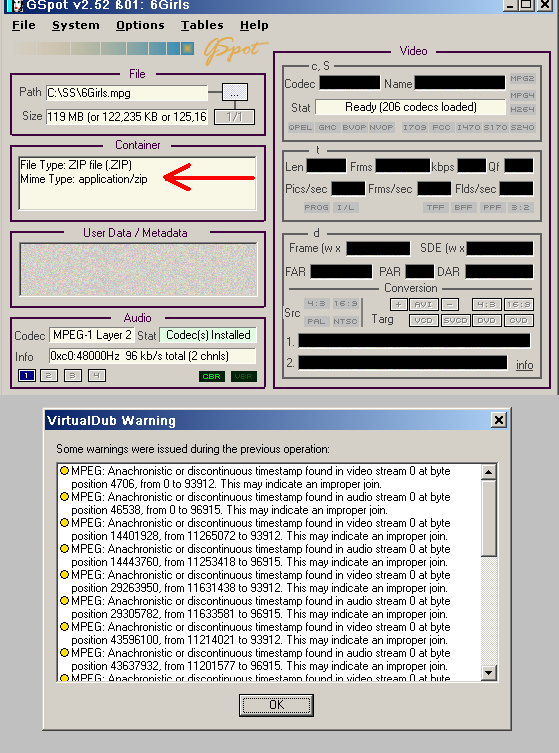This screenshot has height=753, width=559.
Task: Toggle the PAL source option
Action: coord(316,321)
